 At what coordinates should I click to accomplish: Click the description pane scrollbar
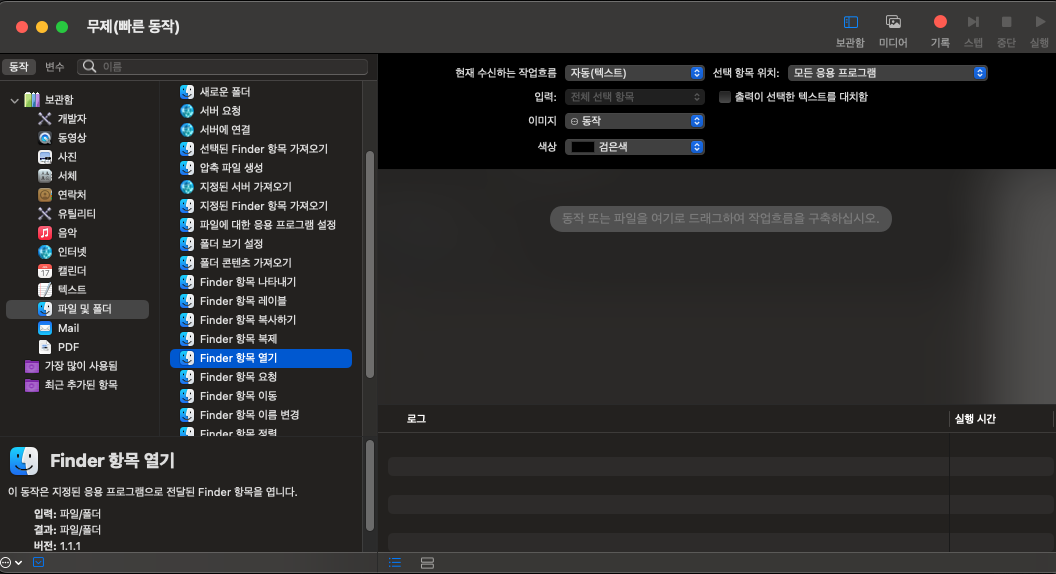pyautogui.click(x=370, y=485)
